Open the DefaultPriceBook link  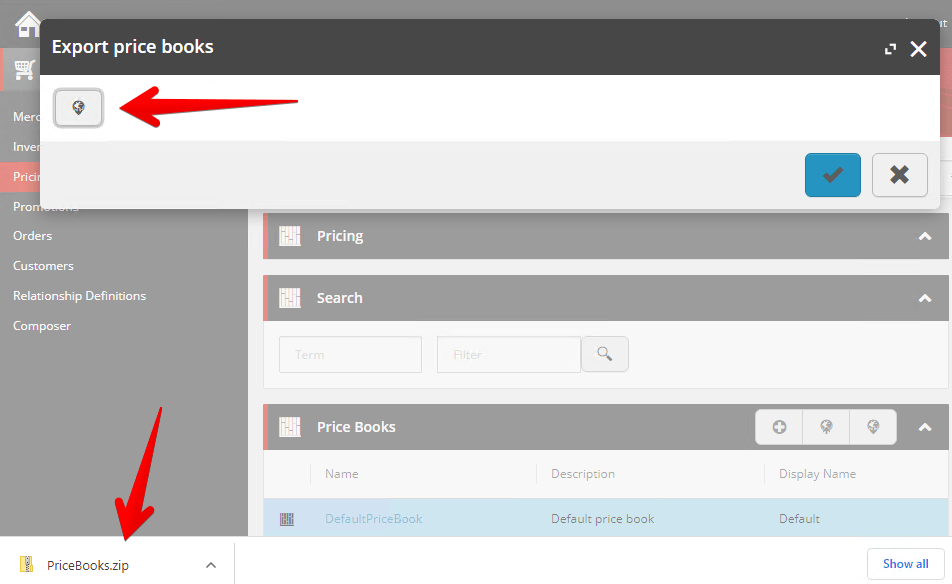tap(373, 519)
